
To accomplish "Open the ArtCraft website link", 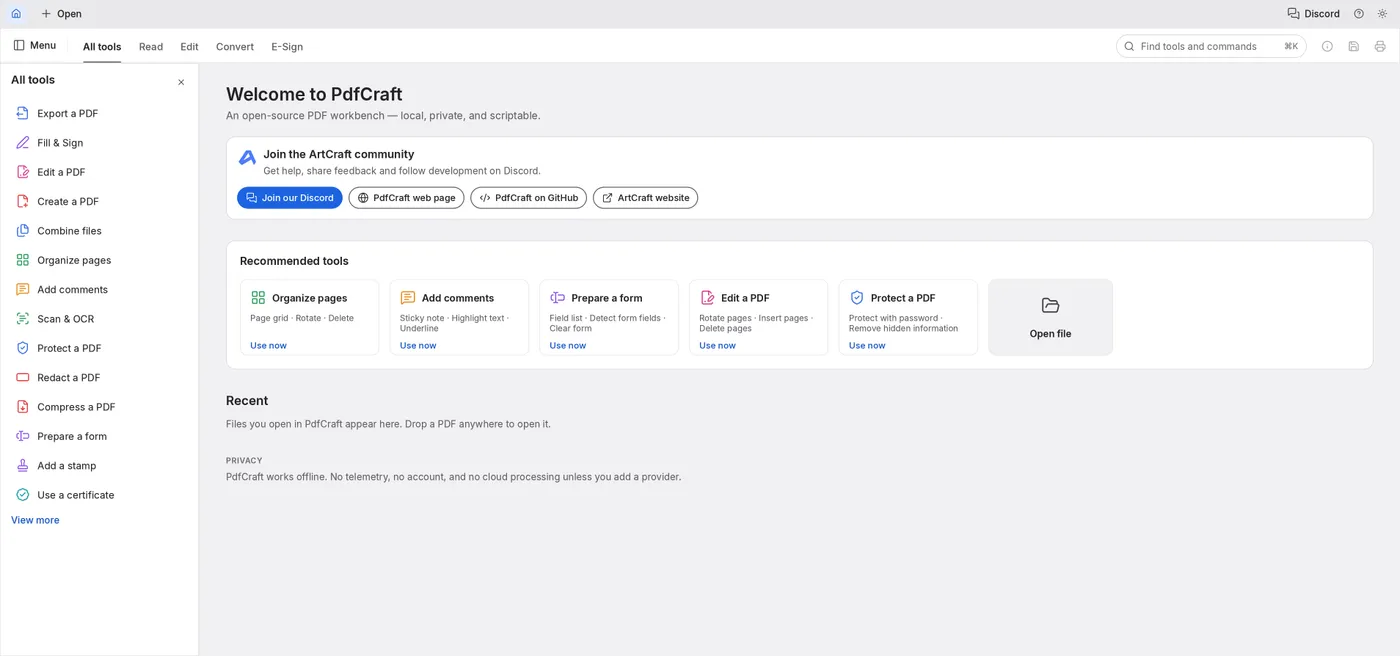I will [645, 198].
